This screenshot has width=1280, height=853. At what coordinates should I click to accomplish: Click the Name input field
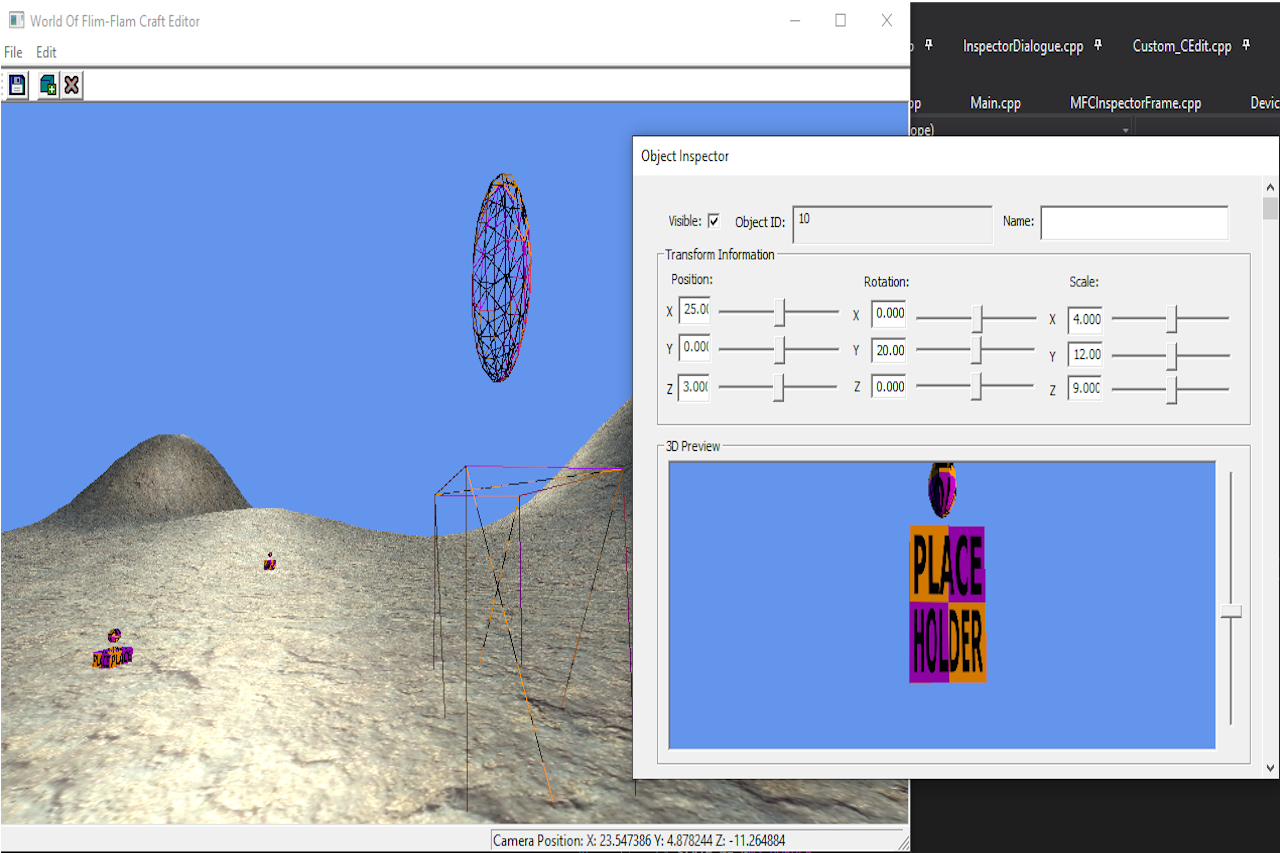click(1134, 222)
